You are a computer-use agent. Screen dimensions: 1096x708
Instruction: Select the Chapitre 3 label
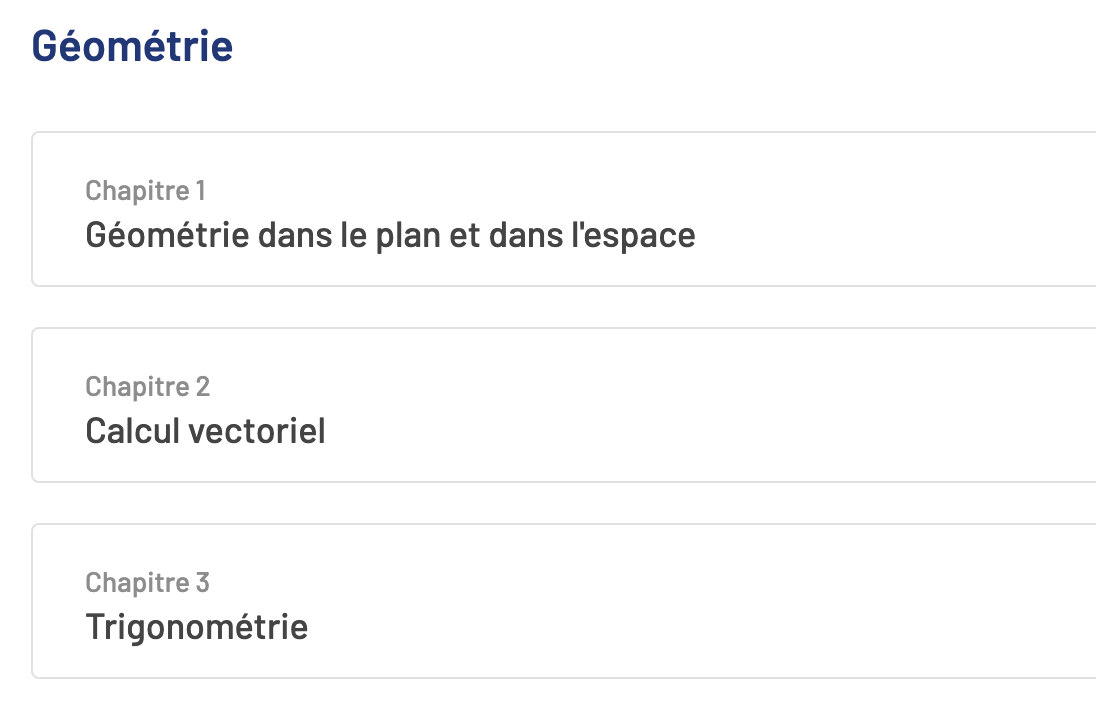click(x=147, y=582)
